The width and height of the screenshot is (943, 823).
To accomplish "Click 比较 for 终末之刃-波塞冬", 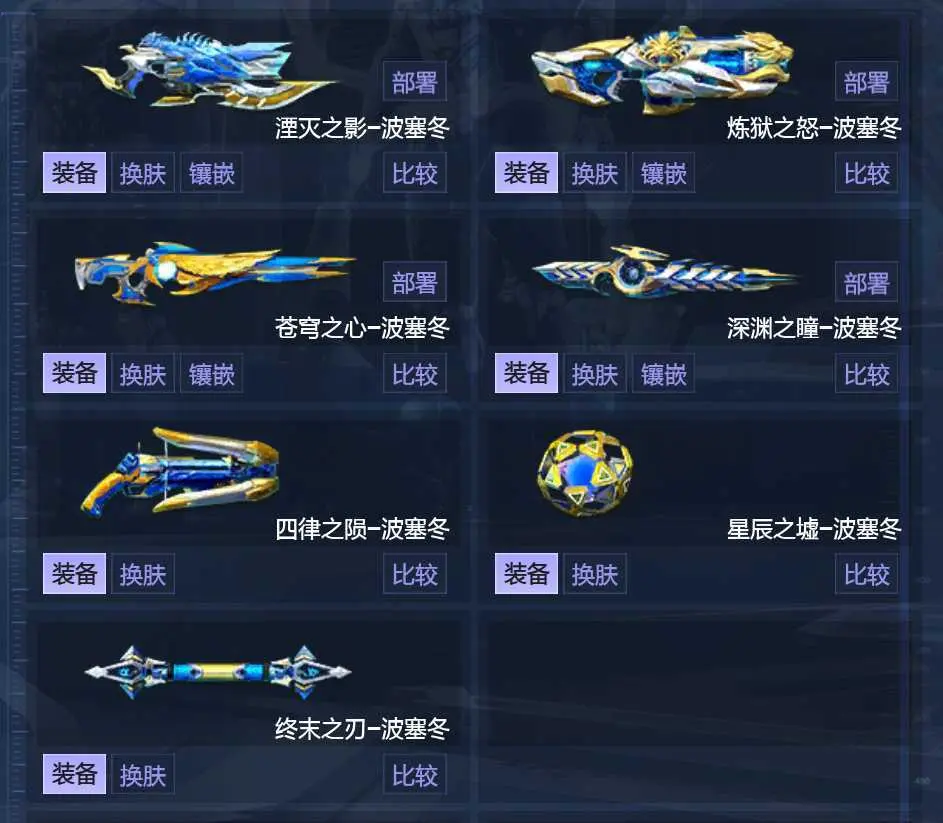I will point(415,774).
